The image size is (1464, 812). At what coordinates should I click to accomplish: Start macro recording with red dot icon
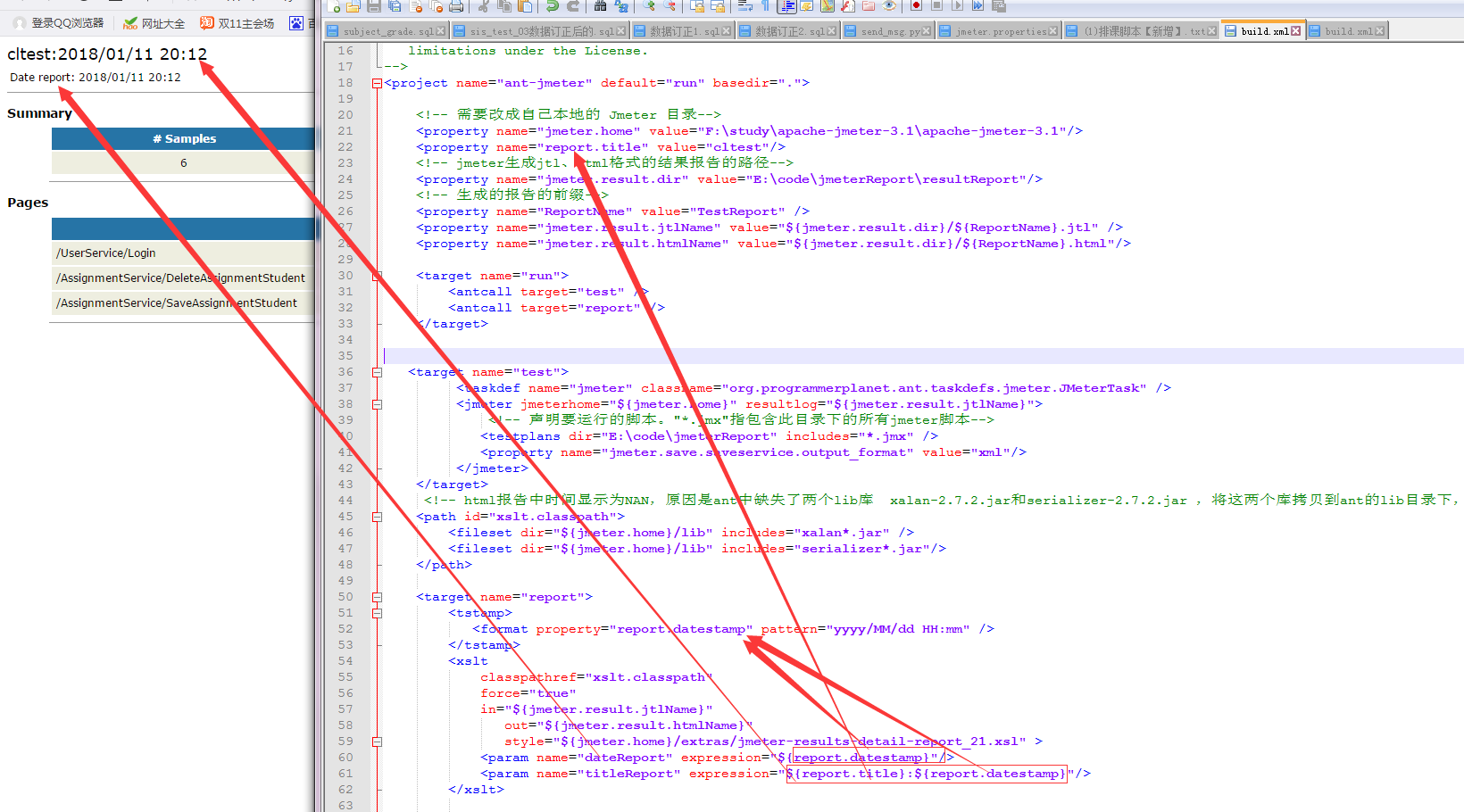[916, 5]
